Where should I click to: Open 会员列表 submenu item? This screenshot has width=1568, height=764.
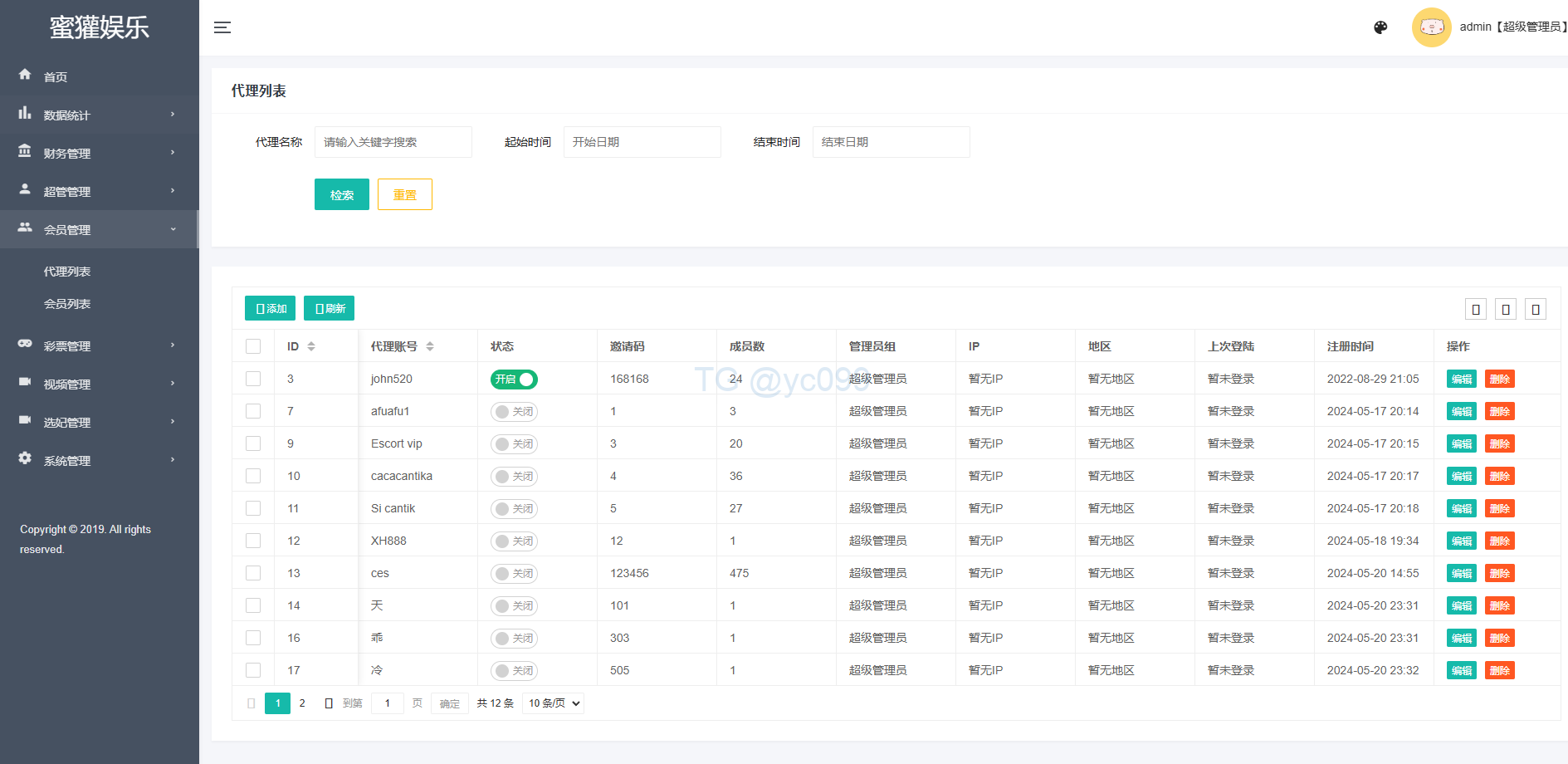(x=67, y=304)
